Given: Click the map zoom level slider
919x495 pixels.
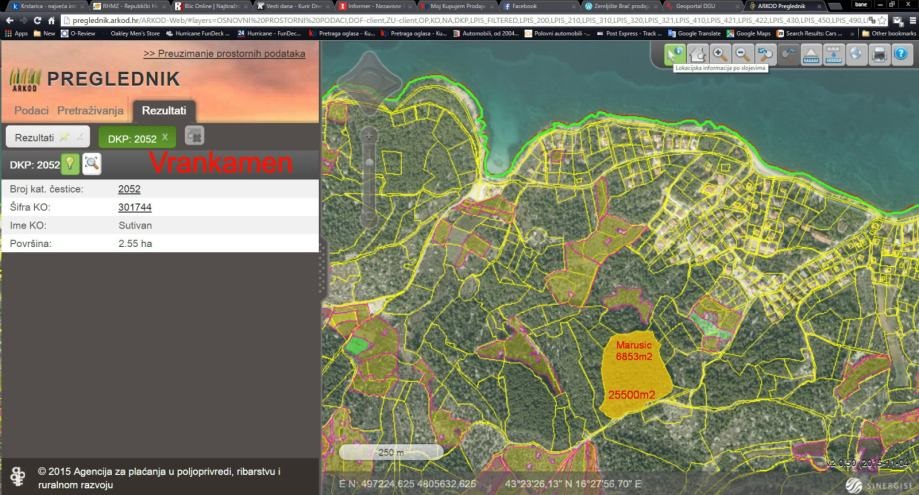Looking at the screenshot, I should (369, 161).
